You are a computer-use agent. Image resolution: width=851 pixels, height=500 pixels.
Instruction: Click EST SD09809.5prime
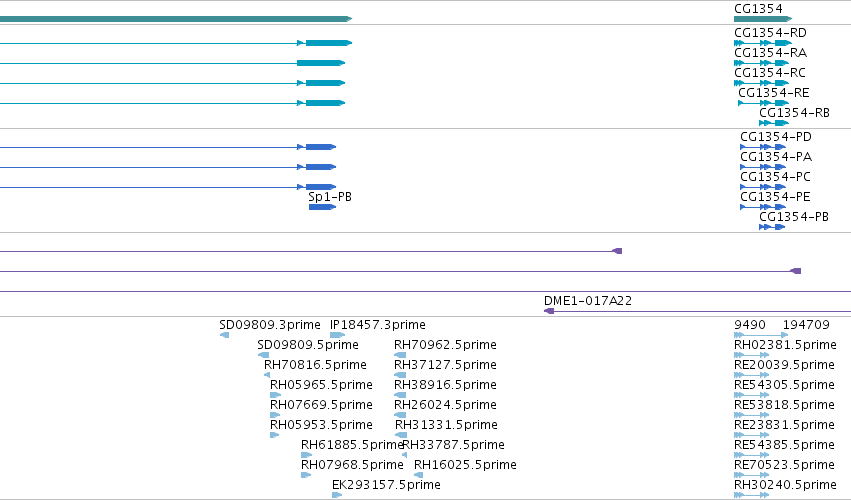pyautogui.click(x=308, y=345)
